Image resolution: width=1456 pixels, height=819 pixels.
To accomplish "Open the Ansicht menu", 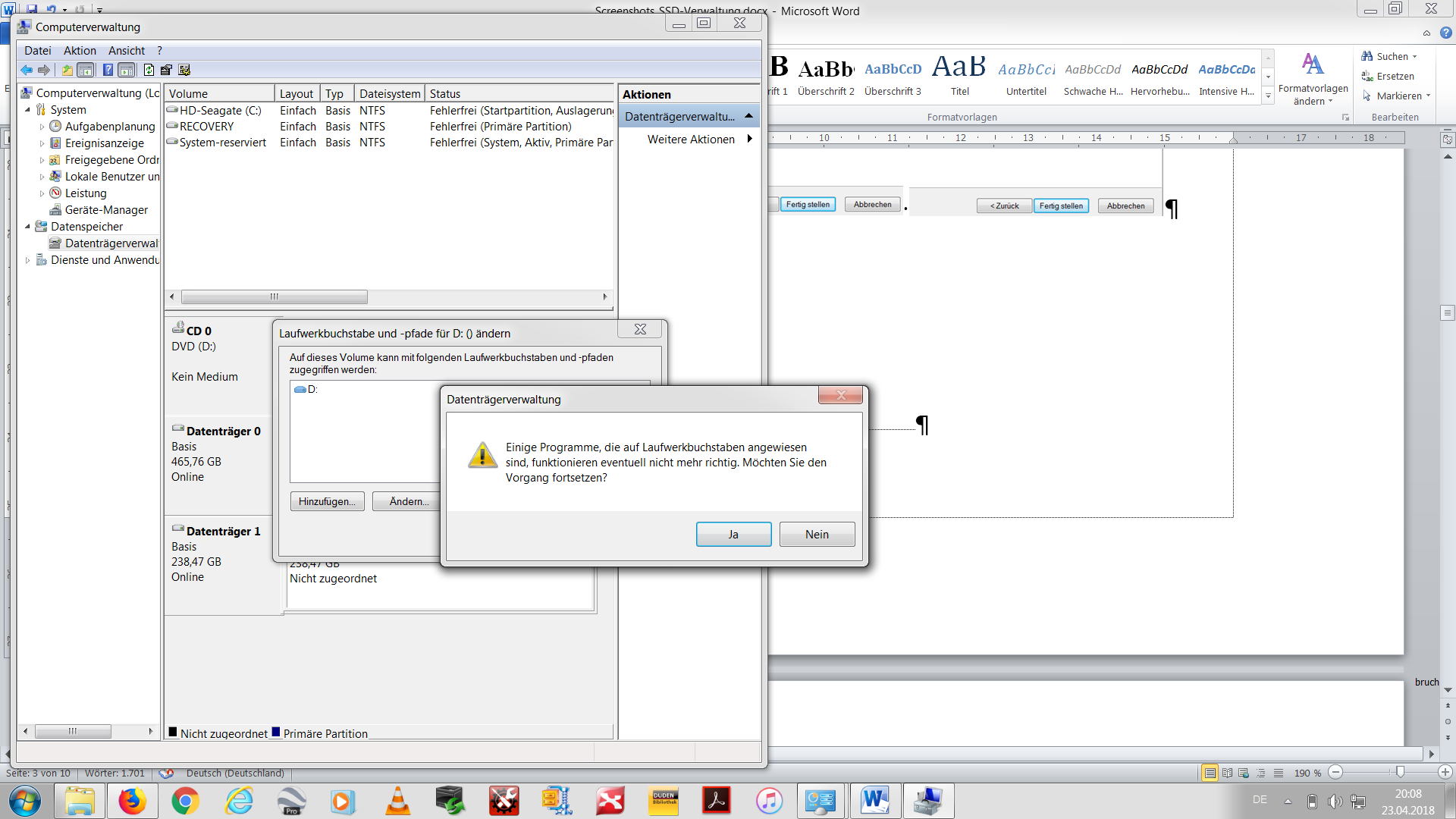I will (x=126, y=51).
